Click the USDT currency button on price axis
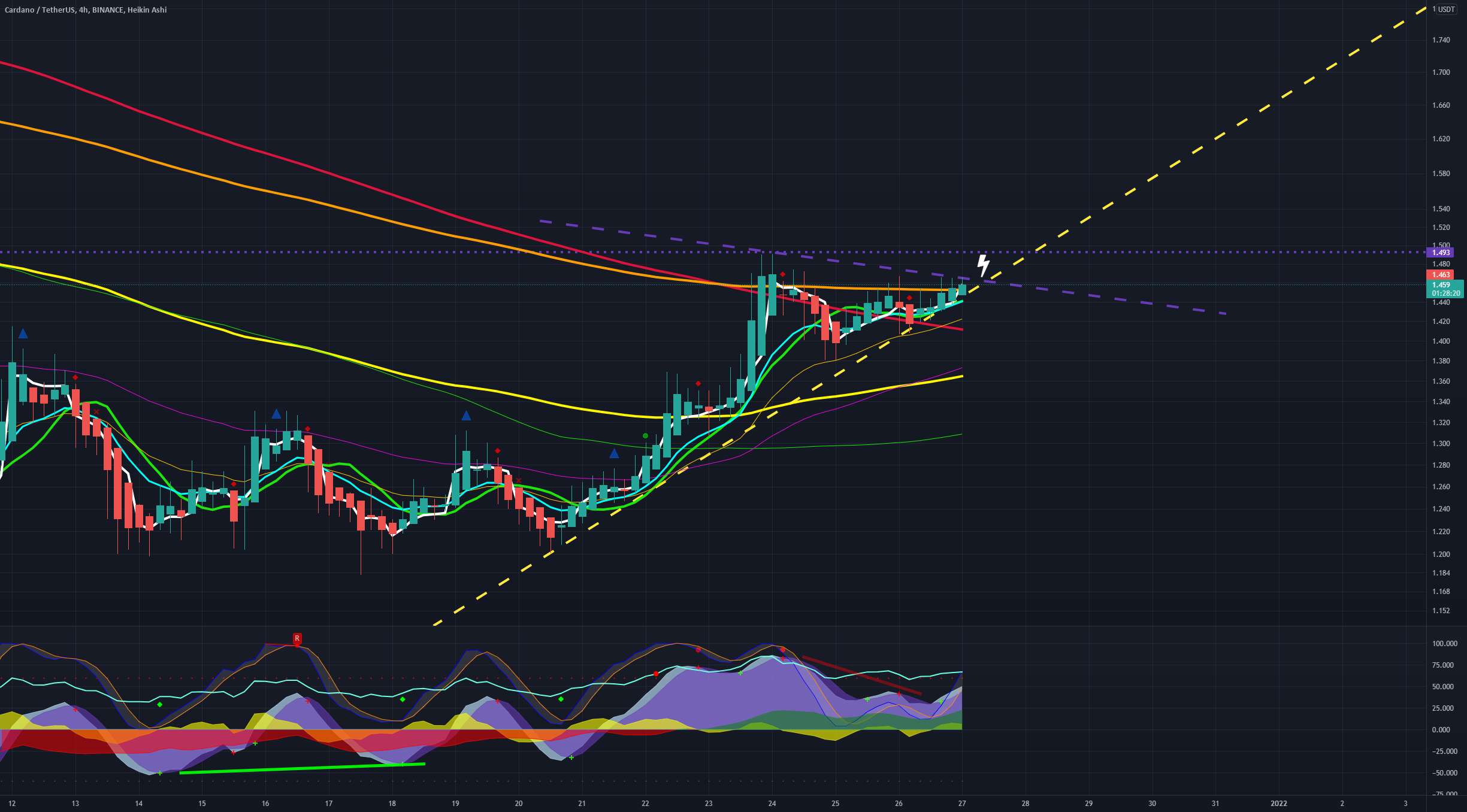Image resolution: width=1467 pixels, height=812 pixels. pos(1446,9)
